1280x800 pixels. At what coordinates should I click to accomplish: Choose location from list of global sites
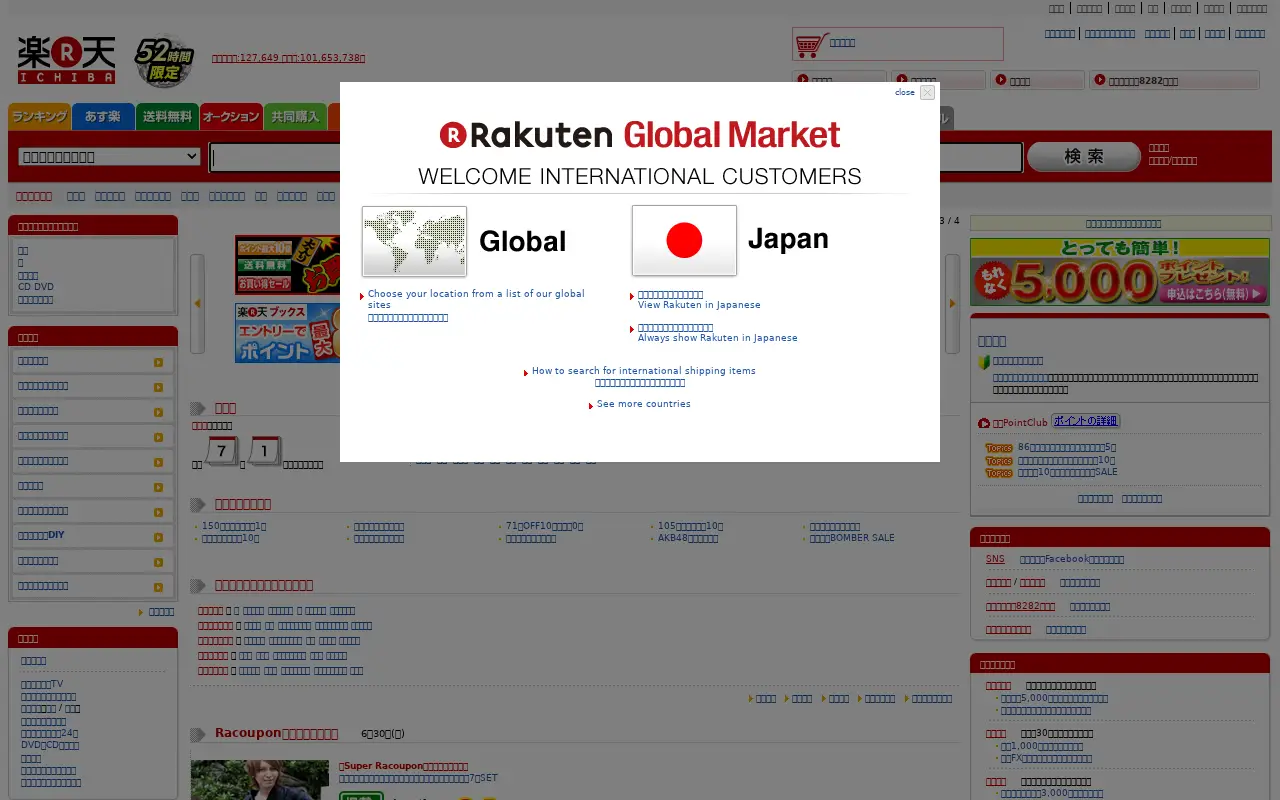pos(476,299)
